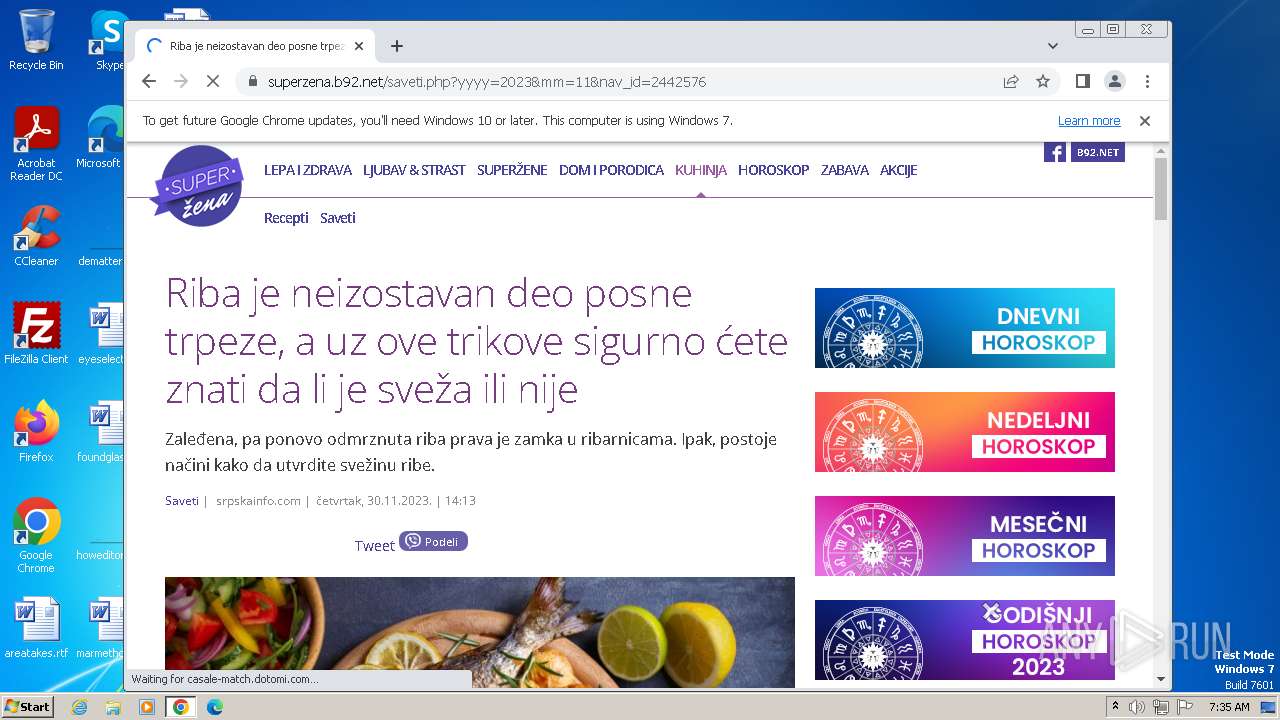Screen dimensions: 1280x720
Task: Click the article headline Riba je neizostavan
Action: (x=476, y=342)
